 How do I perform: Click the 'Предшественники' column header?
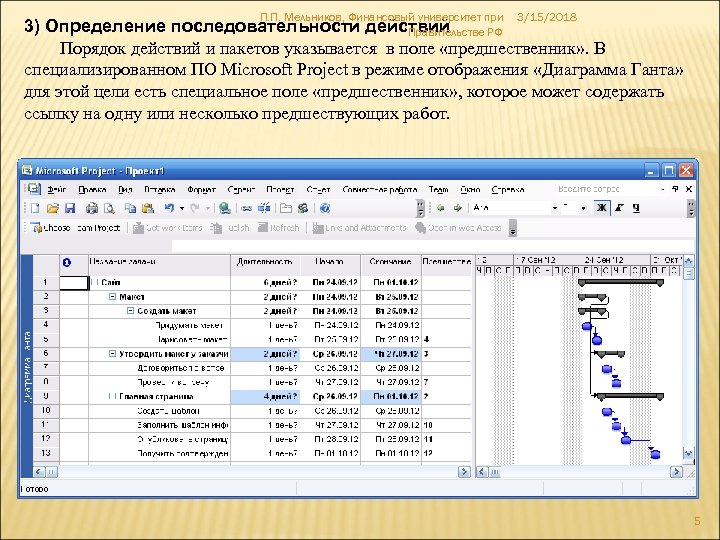click(447, 265)
